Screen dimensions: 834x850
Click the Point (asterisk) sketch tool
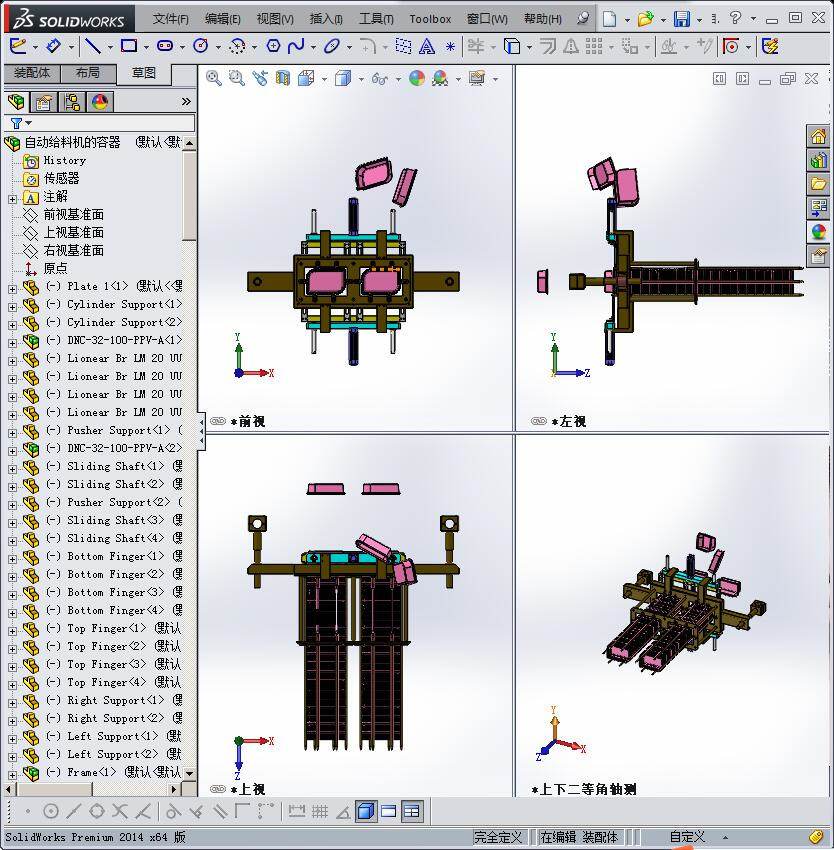[x=450, y=47]
